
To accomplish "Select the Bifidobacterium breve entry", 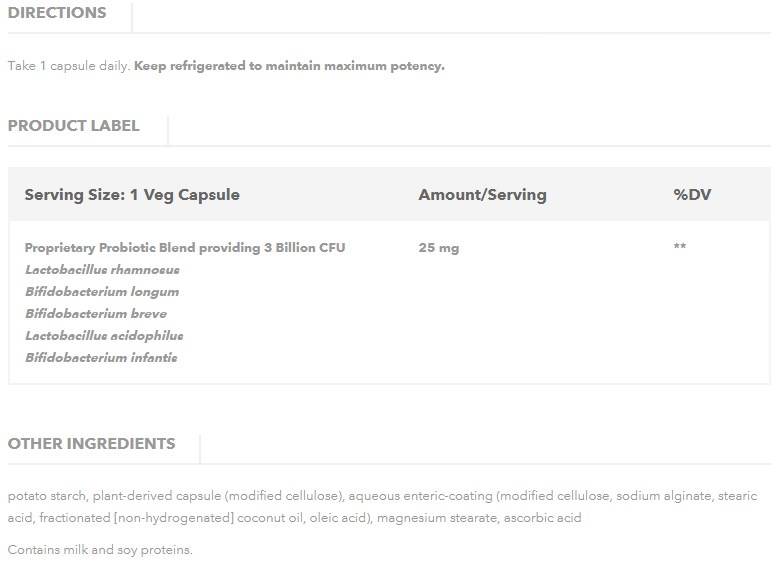I will pos(96,314).
